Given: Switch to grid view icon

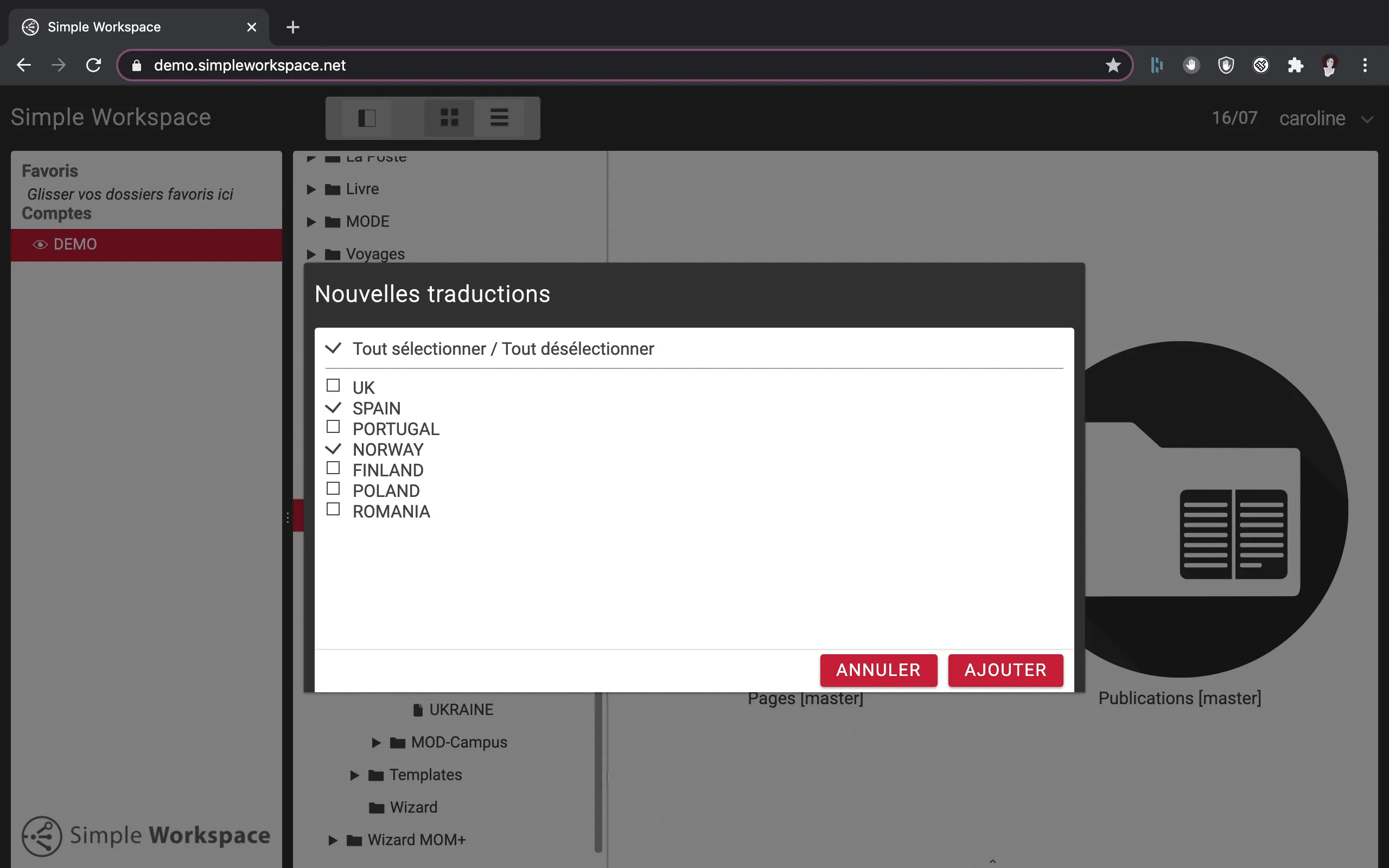Looking at the screenshot, I should 449,118.
